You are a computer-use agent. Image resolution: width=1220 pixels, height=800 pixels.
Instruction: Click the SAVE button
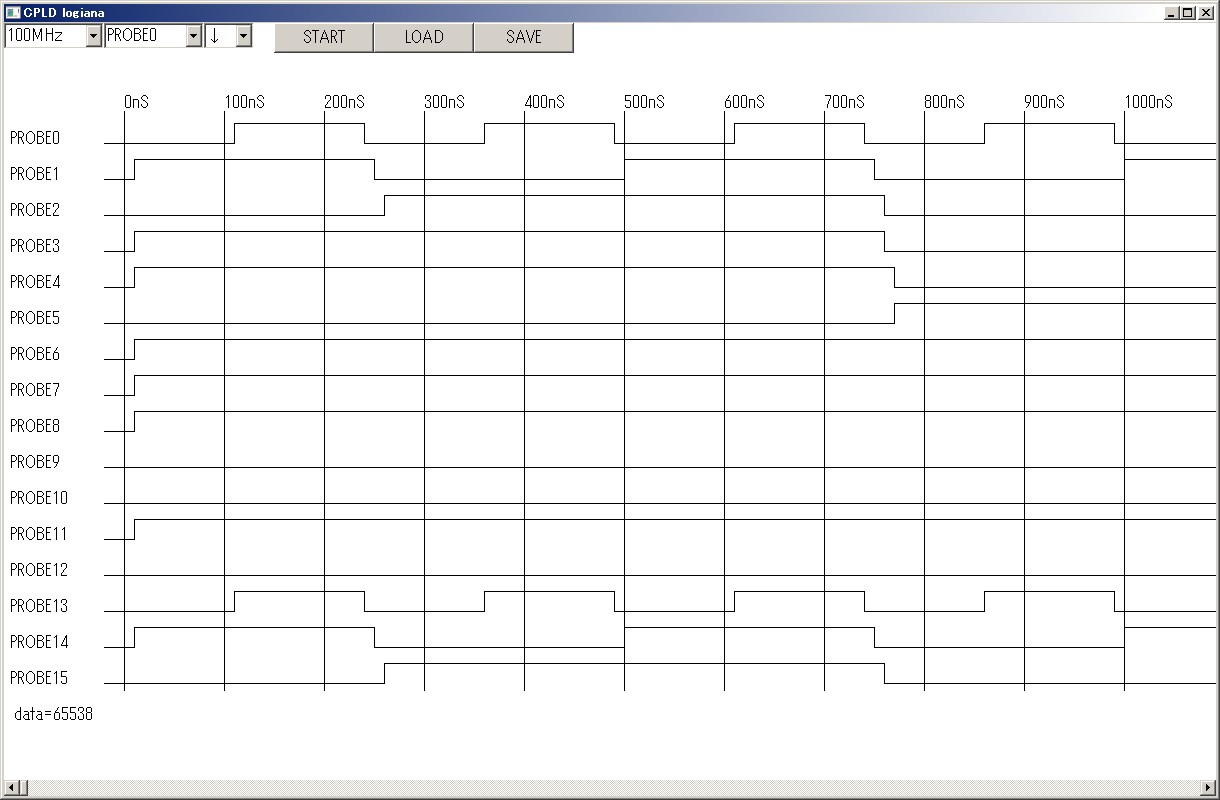click(524, 37)
